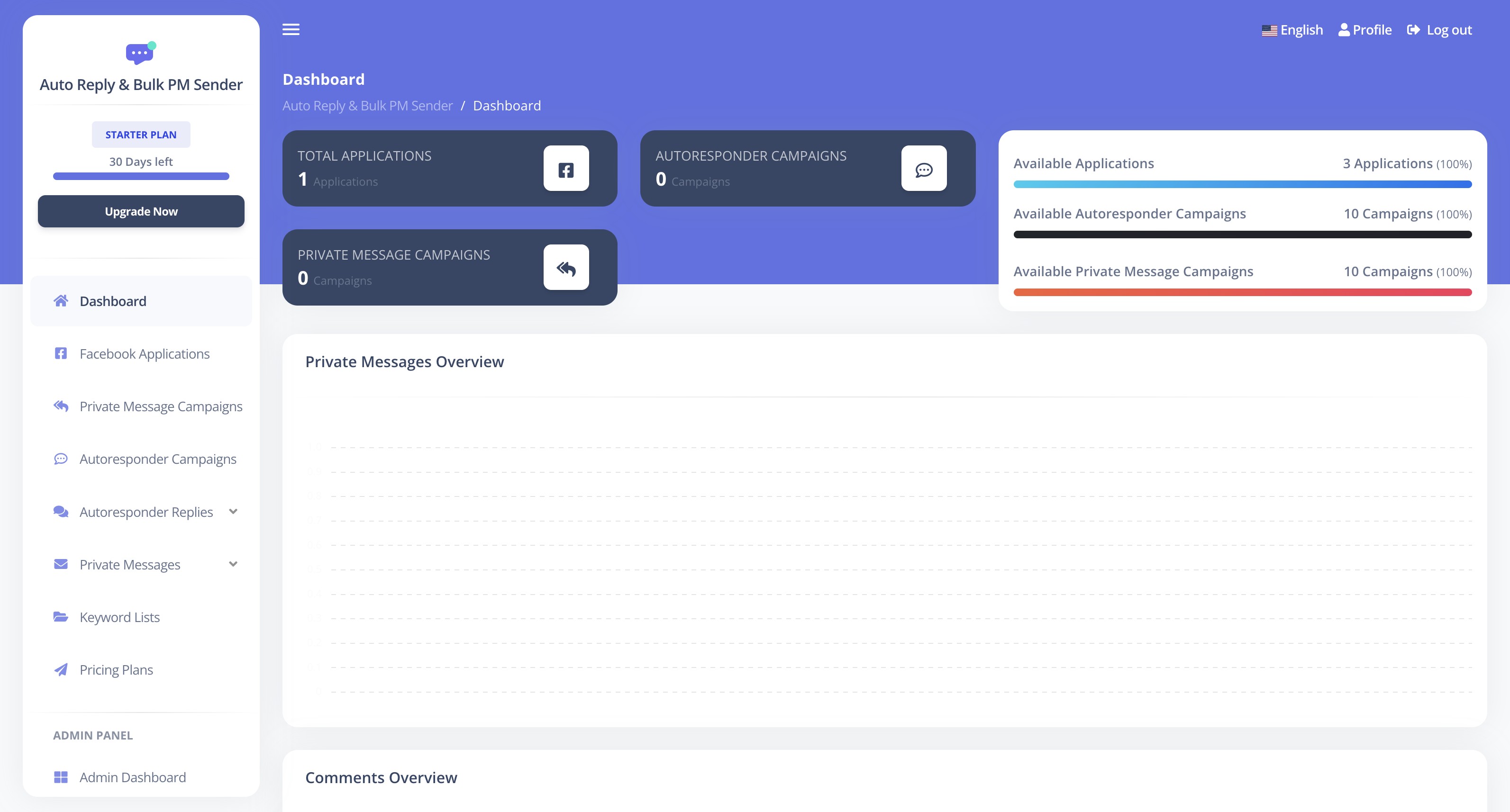Open Facebook Applications menu item
The height and width of the screenshot is (812, 1510).
pos(144,354)
